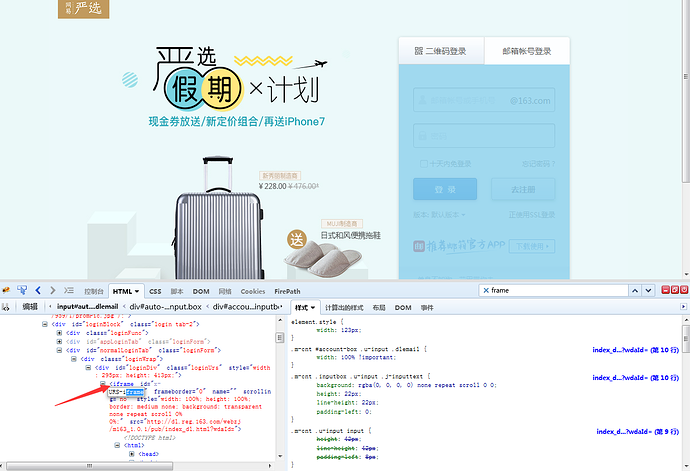This screenshot has height=471, width=690.
Task: Open the command line popup icon
Action: [x=69, y=290]
